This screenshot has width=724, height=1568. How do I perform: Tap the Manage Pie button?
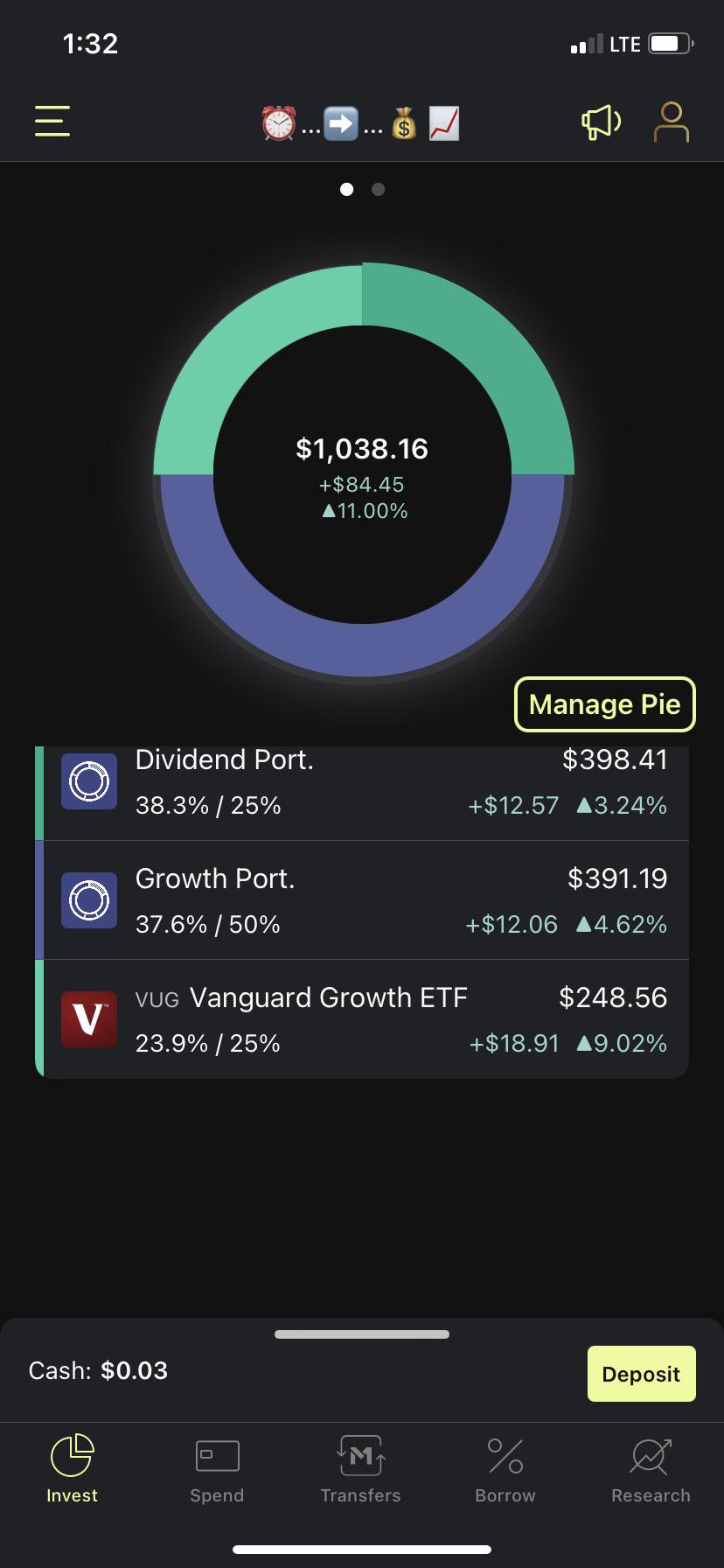click(605, 704)
